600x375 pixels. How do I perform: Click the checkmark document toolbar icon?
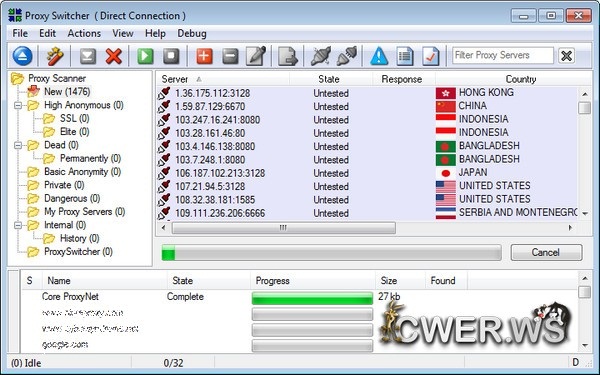[x=431, y=56]
